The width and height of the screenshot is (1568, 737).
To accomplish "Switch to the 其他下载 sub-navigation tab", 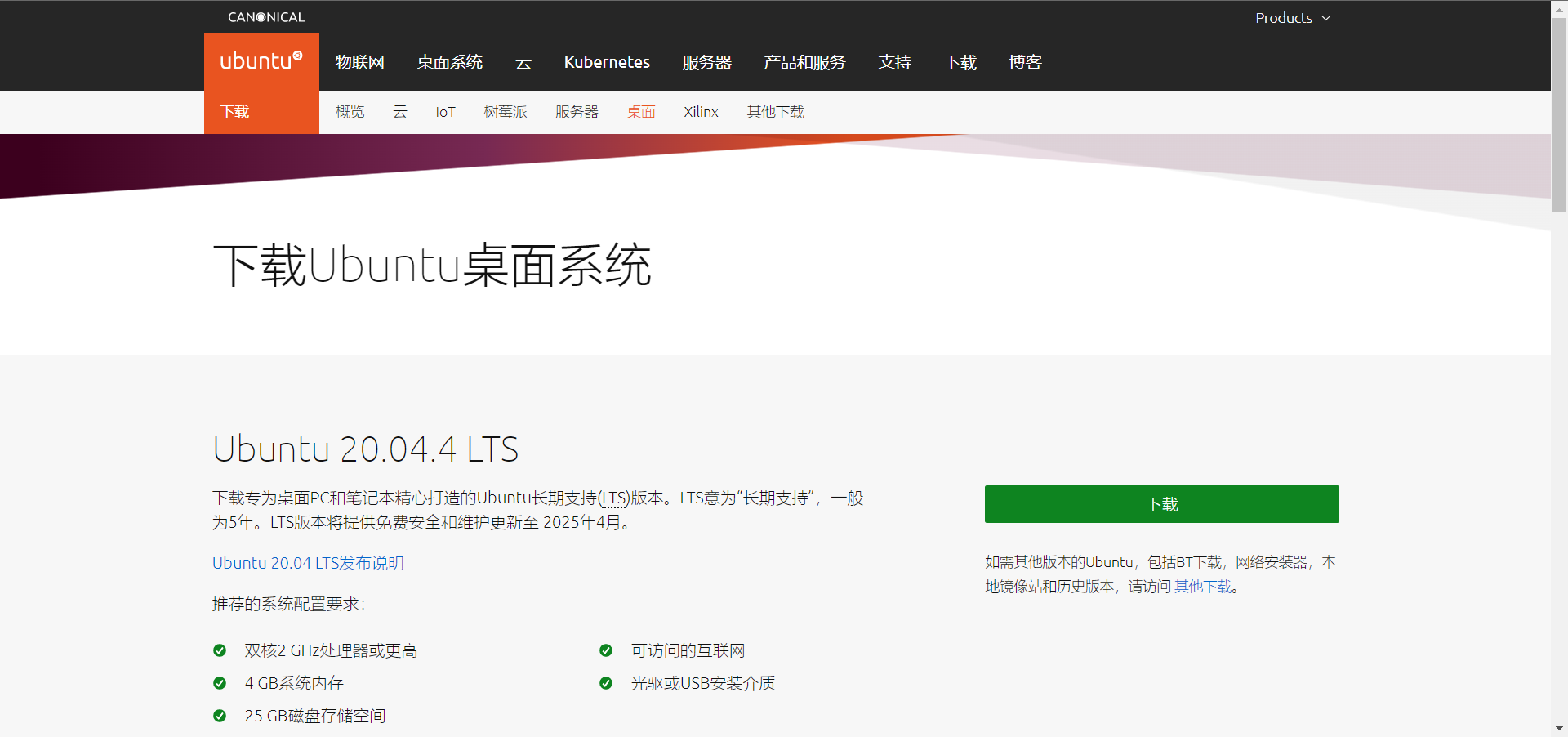I will (x=775, y=112).
